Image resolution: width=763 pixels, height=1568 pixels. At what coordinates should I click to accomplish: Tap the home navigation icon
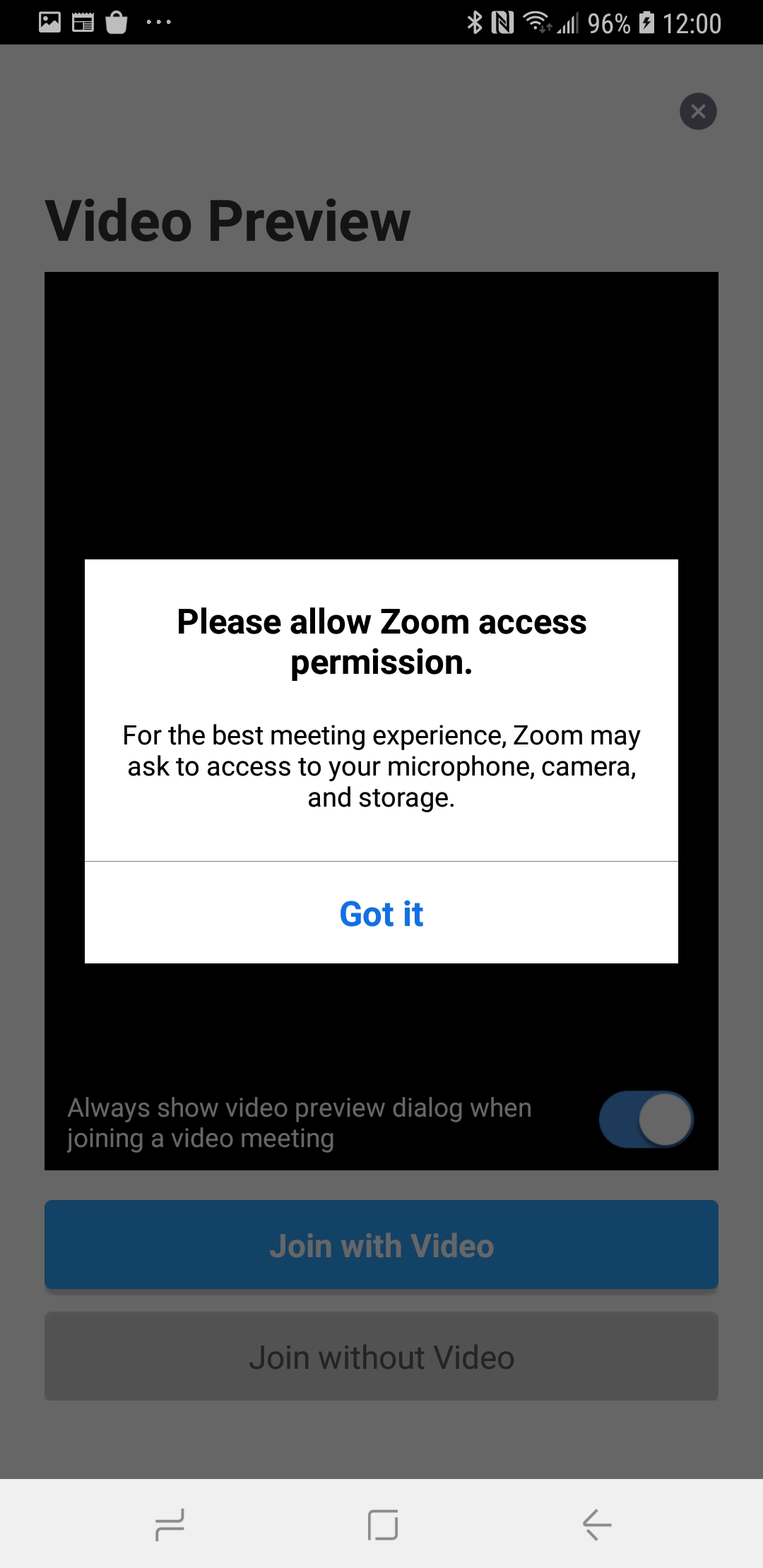(x=382, y=1524)
